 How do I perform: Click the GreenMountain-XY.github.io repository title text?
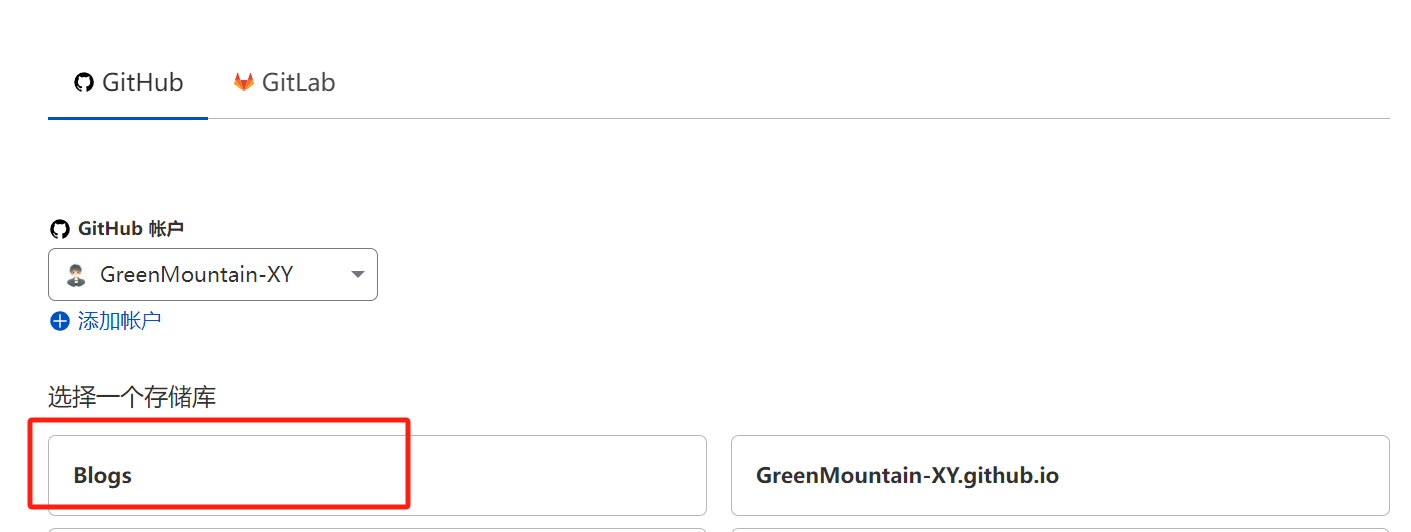click(x=907, y=476)
